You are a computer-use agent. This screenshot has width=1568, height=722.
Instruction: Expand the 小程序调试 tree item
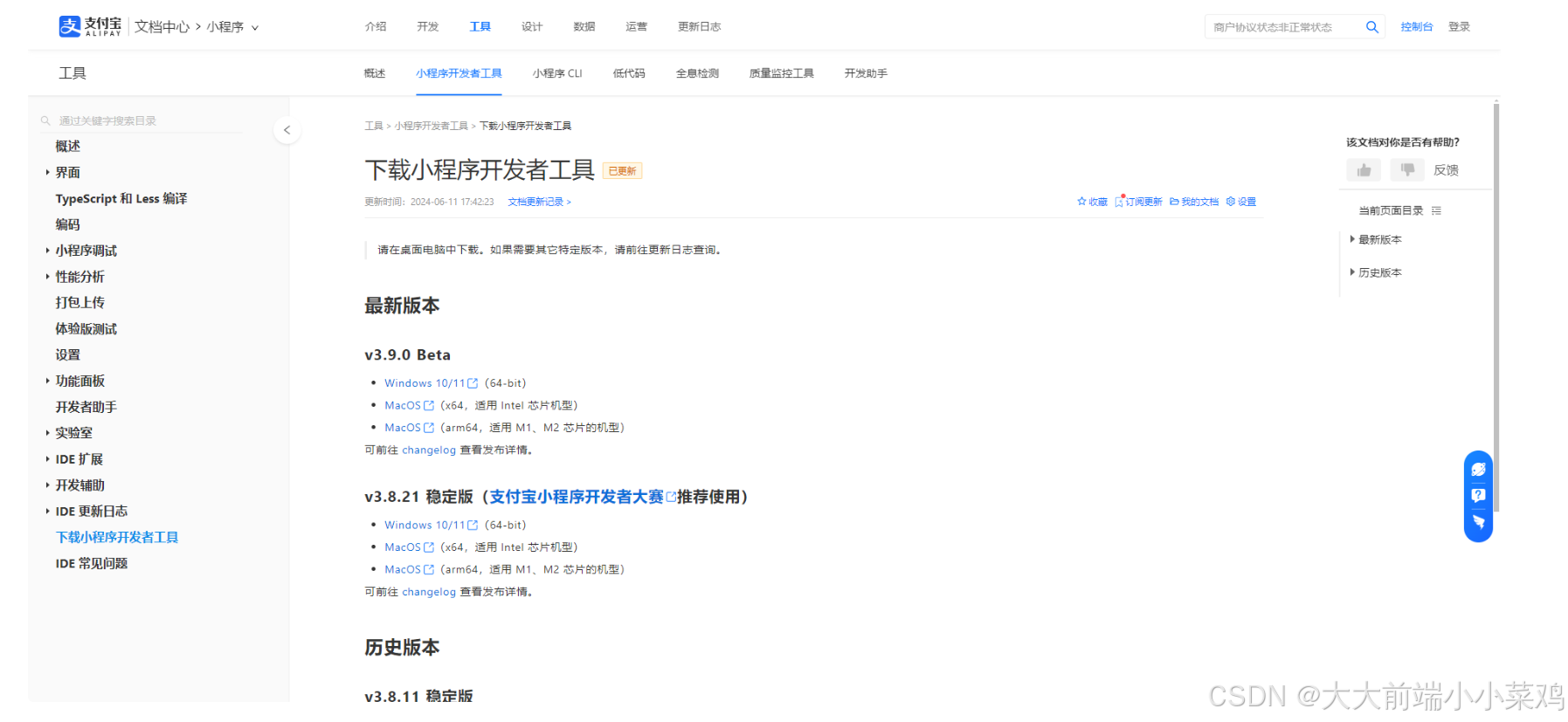pyautogui.click(x=47, y=251)
